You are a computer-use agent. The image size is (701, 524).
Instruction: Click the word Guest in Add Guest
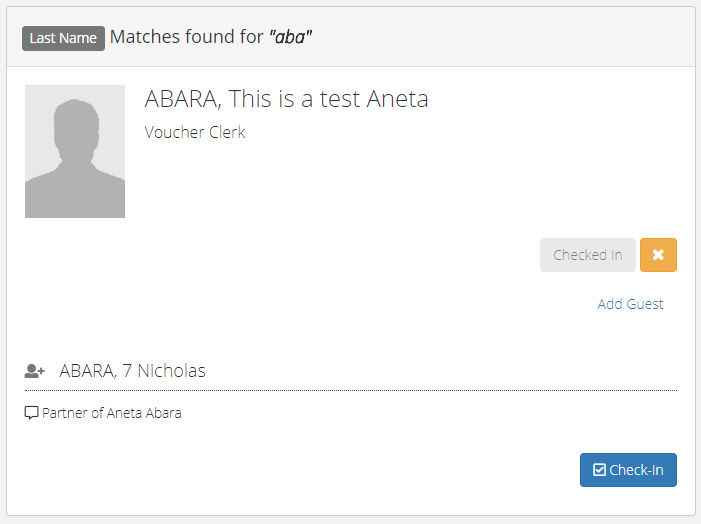[x=645, y=304]
